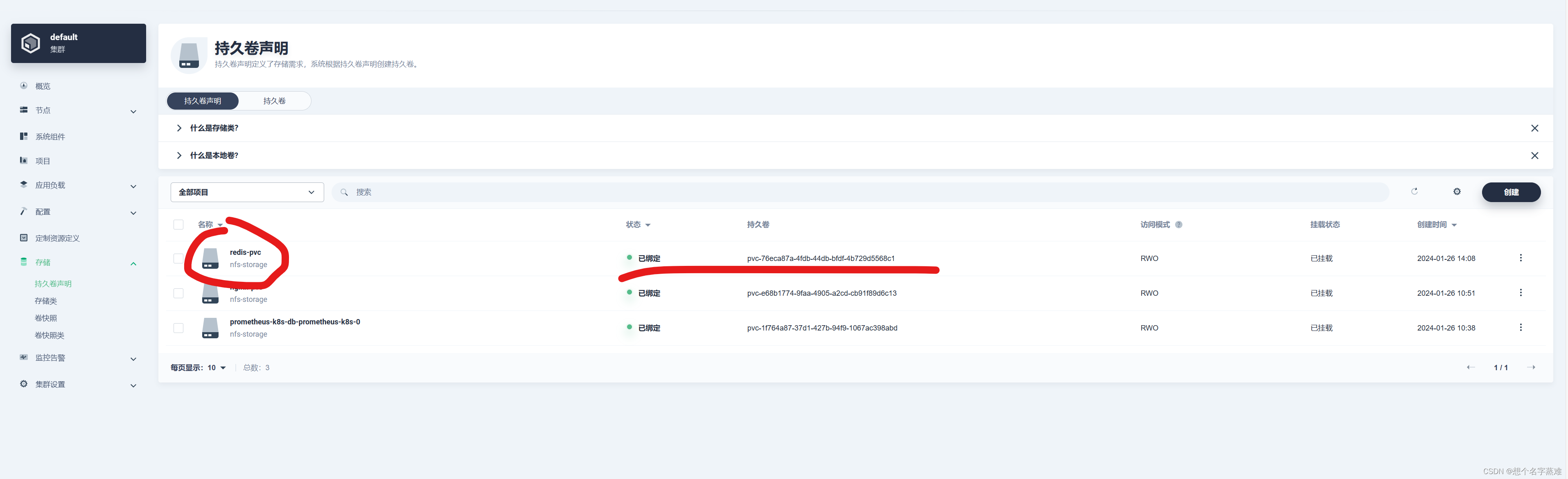The width and height of the screenshot is (1568, 479).
Task: Click the CRD (定制资源定义) sidebar icon
Action: (x=24, y=238)
